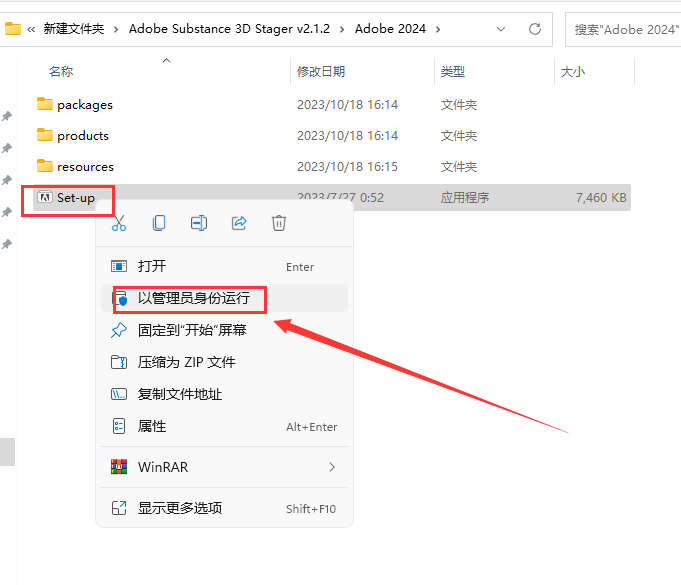Click the breadcrumb overflow double-chevron
Image resolution: width=681 pixels, height=585 pixels.
tap(31, 30)
